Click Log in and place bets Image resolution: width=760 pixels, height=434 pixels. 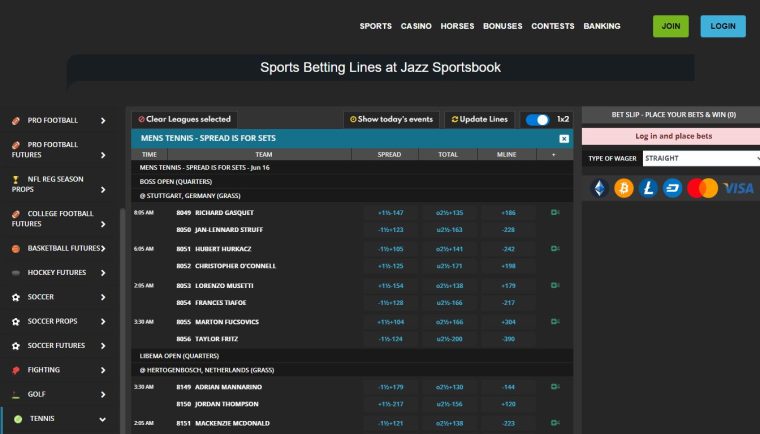pyautogui.click(x=673, y=136)
